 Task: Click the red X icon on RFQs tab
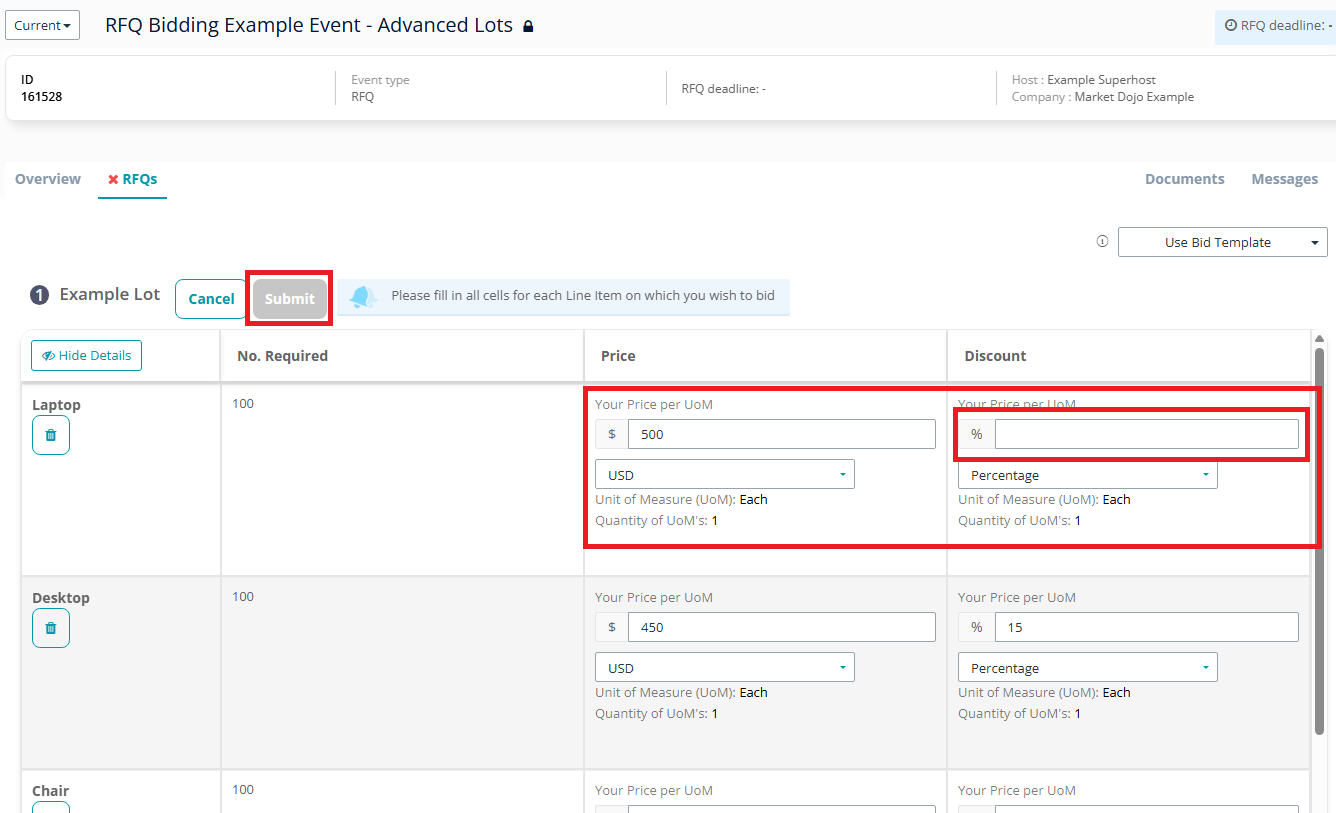[113, 179]
